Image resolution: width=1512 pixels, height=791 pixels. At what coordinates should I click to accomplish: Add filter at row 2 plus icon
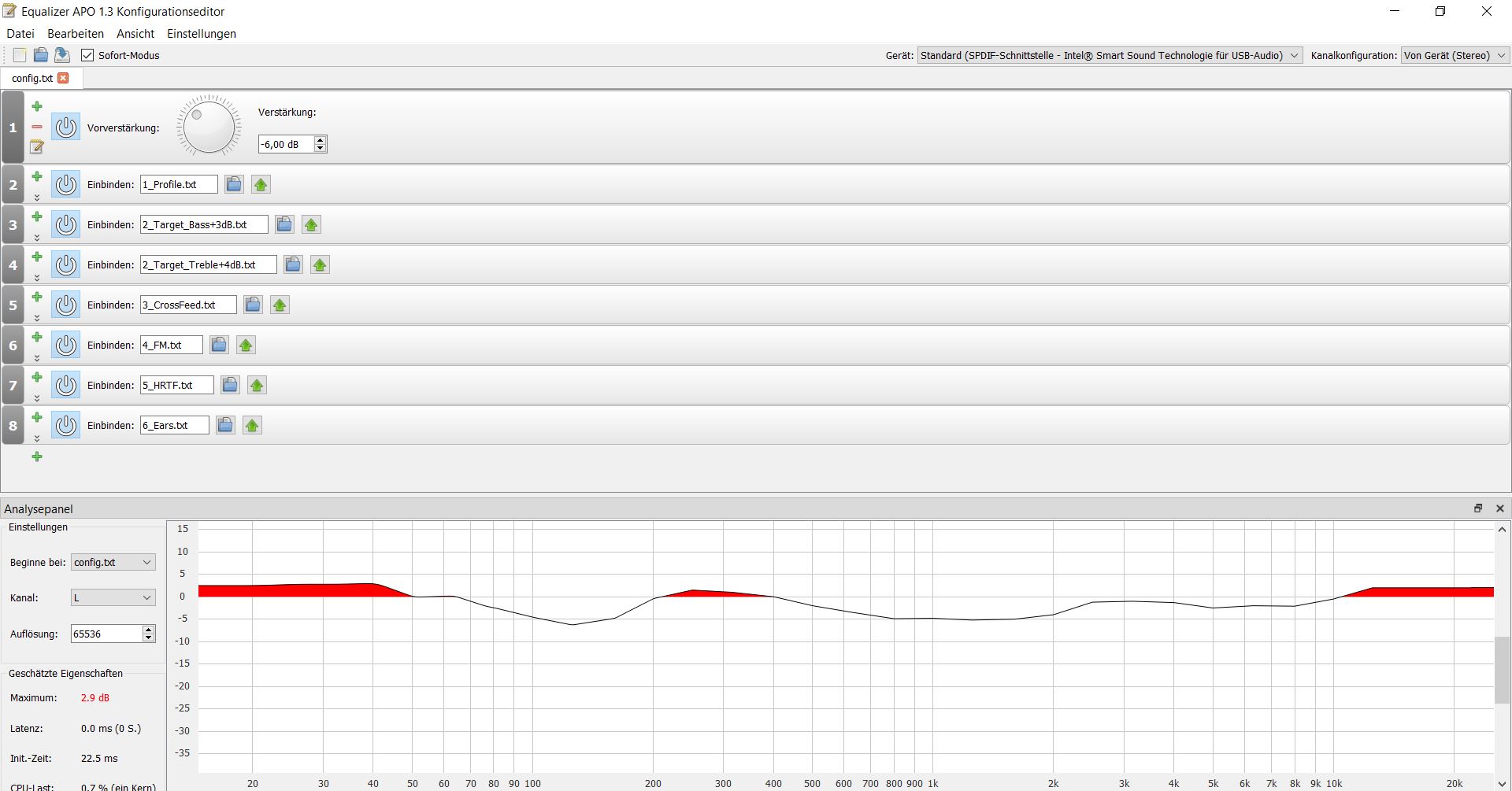[37, 176]
